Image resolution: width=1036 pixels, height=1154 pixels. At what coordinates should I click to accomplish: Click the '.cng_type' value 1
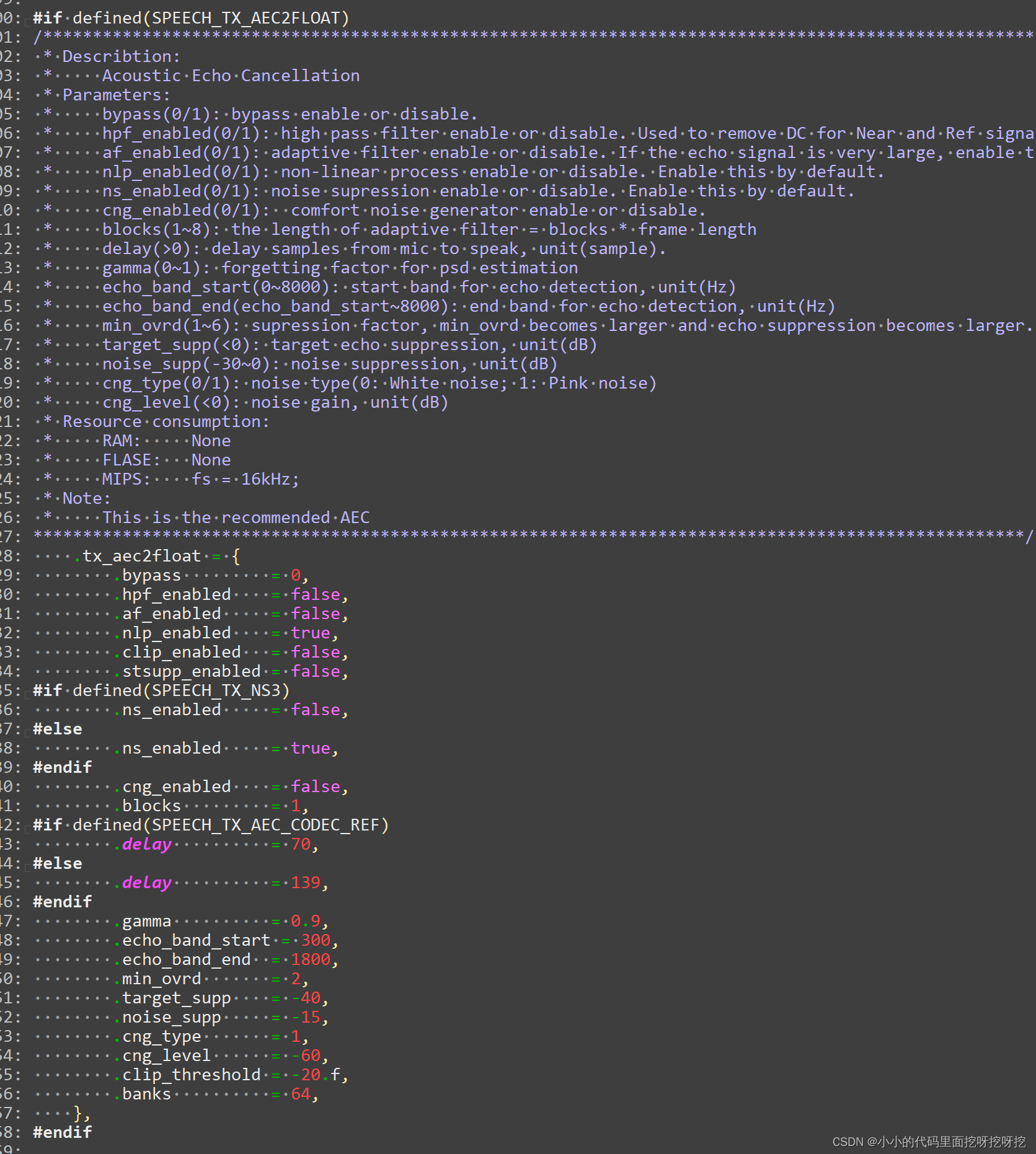(x=296, y=1036)
